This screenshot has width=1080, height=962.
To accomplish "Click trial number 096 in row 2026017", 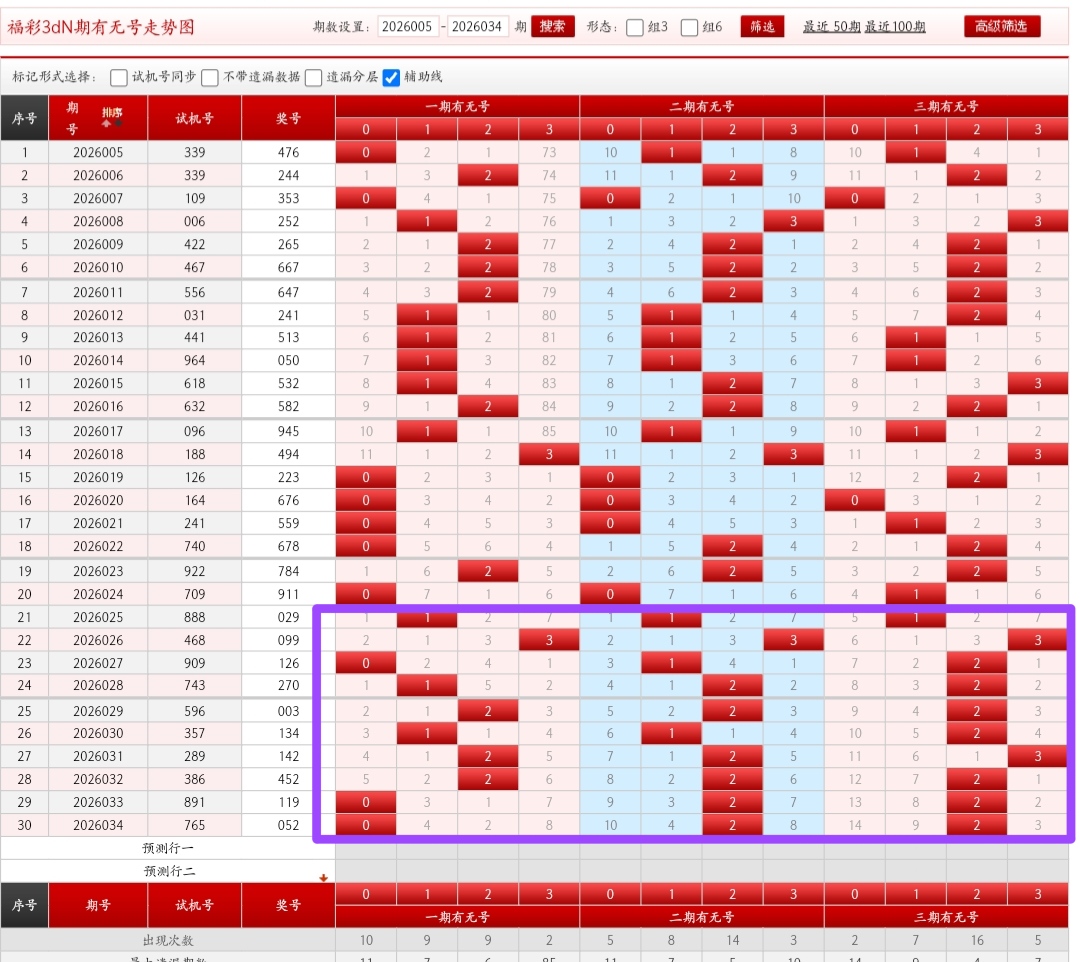I will [x=194, y=432].
